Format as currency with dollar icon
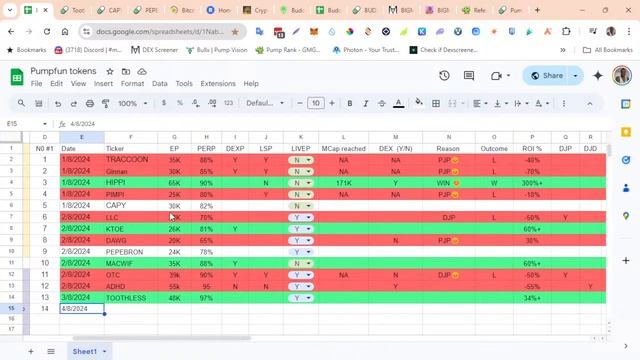 click(164, 103)
